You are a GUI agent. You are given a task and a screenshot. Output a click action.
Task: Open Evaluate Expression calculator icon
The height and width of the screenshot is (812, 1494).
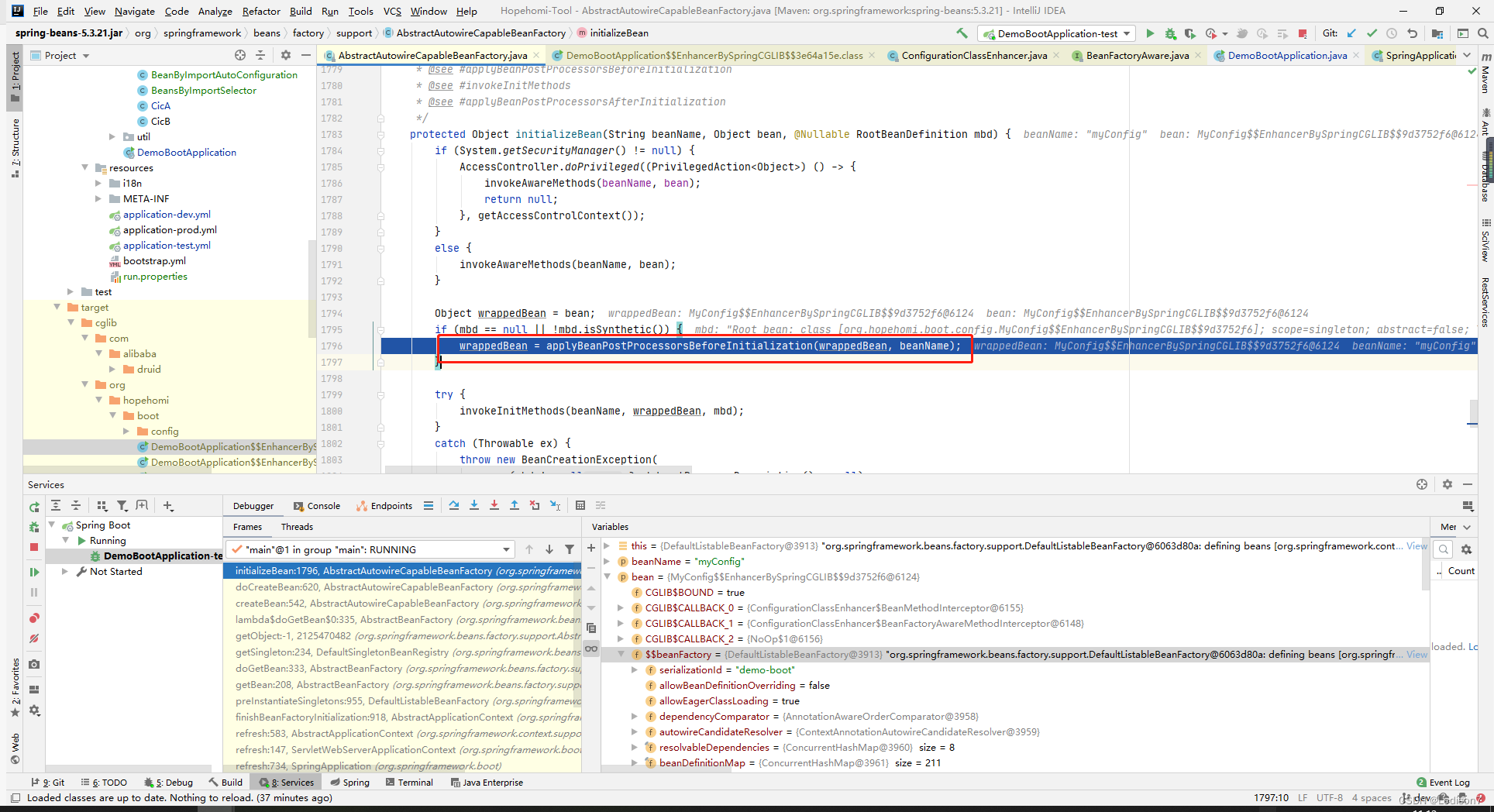click(580, 505)
